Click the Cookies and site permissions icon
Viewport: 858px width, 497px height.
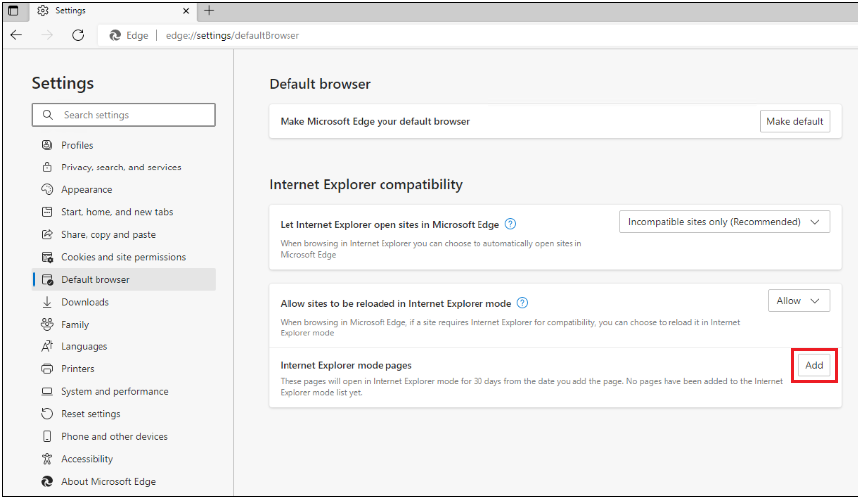pos(47,257)
